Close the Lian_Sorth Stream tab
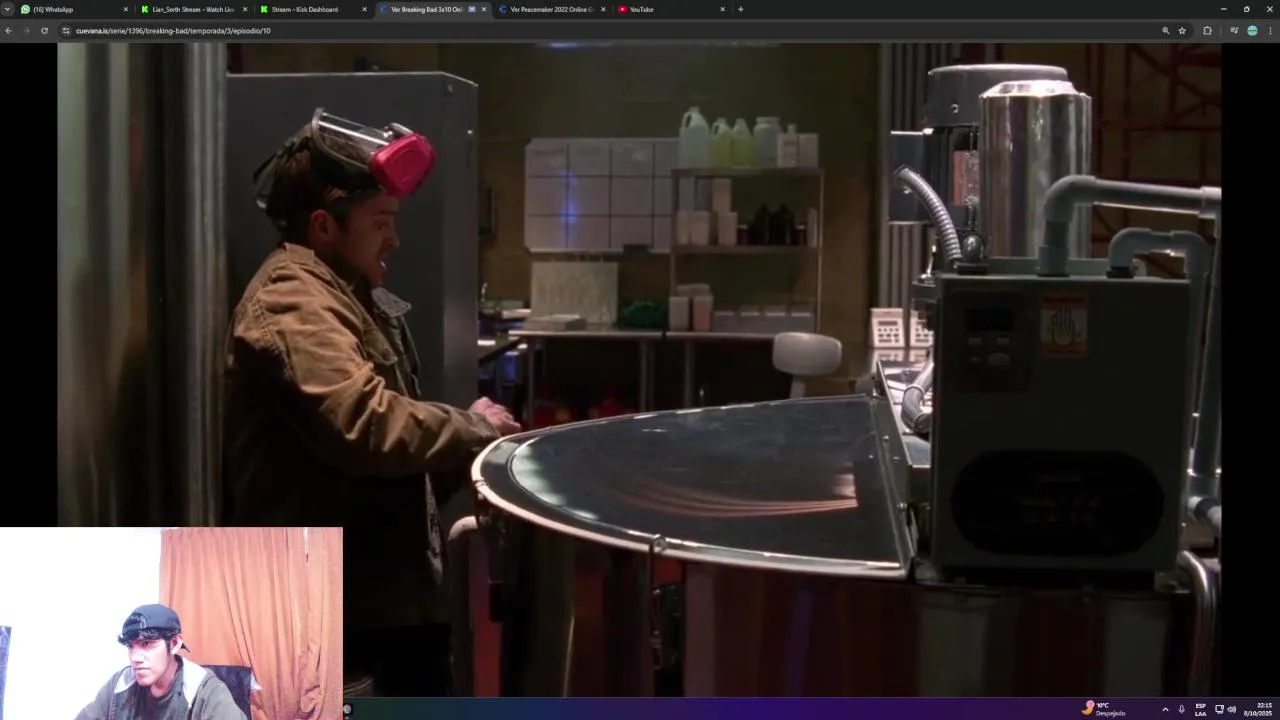 tap(245, 9)
